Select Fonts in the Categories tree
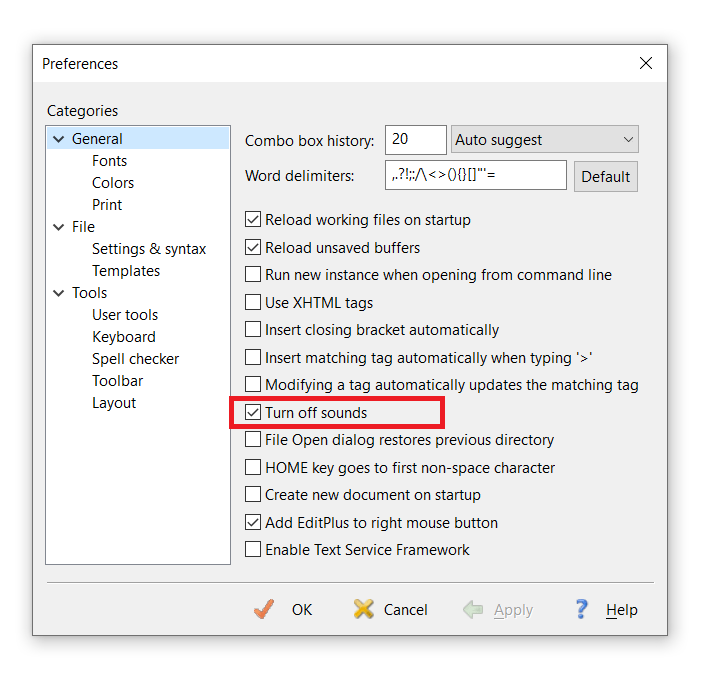 pyautogui.click(x=109, y=161)
